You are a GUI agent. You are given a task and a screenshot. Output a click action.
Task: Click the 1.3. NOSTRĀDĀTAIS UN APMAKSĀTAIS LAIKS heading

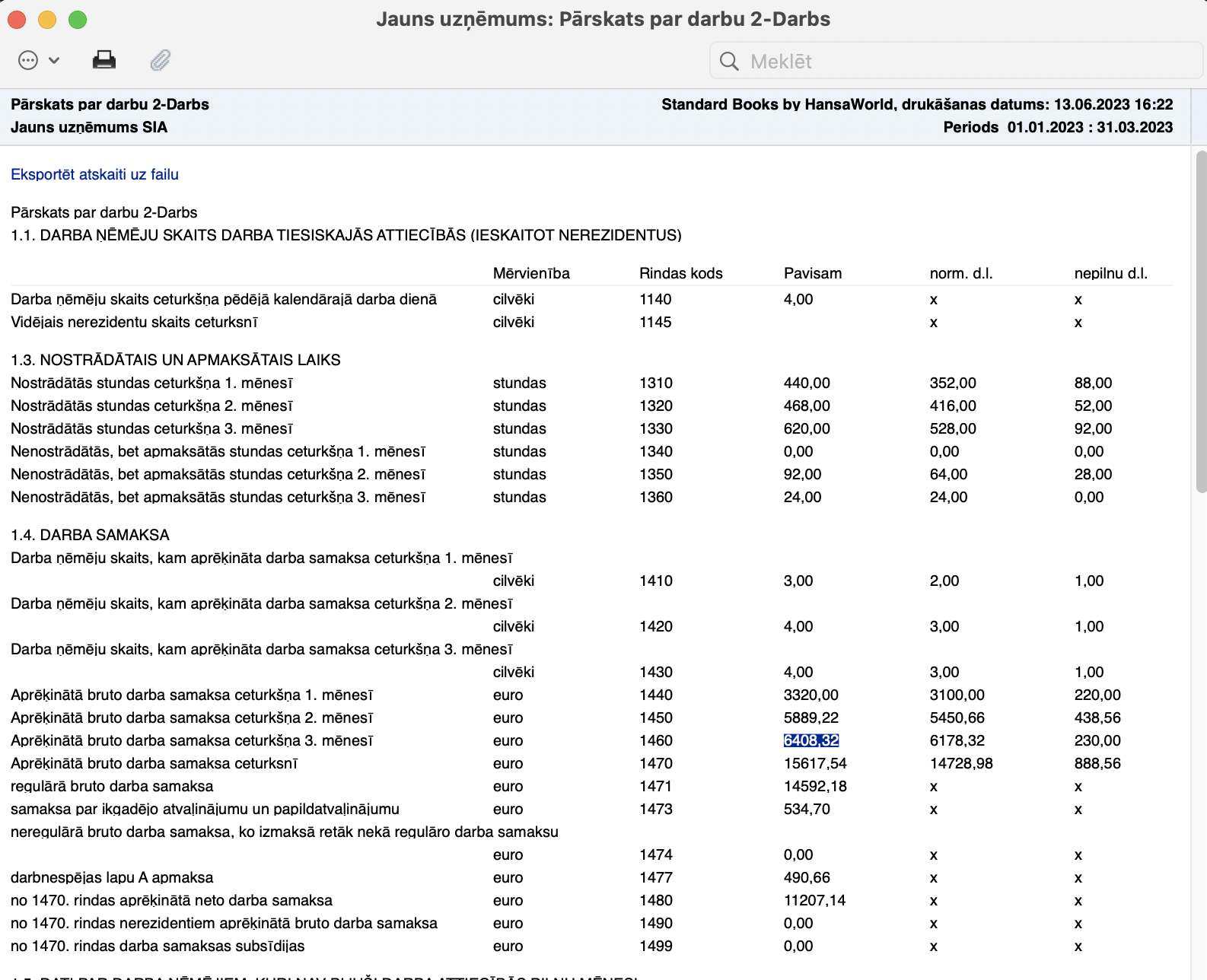pyautogui.click(x=176, y=360)
